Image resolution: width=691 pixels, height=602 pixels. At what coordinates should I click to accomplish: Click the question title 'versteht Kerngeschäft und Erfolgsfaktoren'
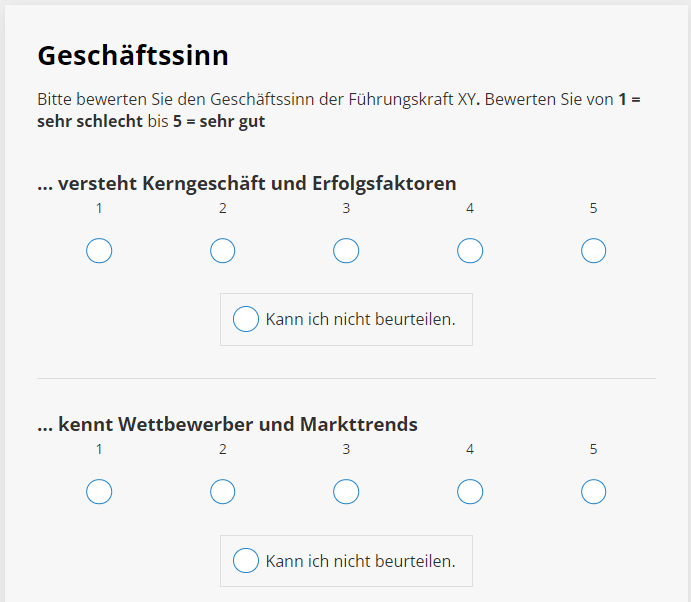tap(247, 184)
